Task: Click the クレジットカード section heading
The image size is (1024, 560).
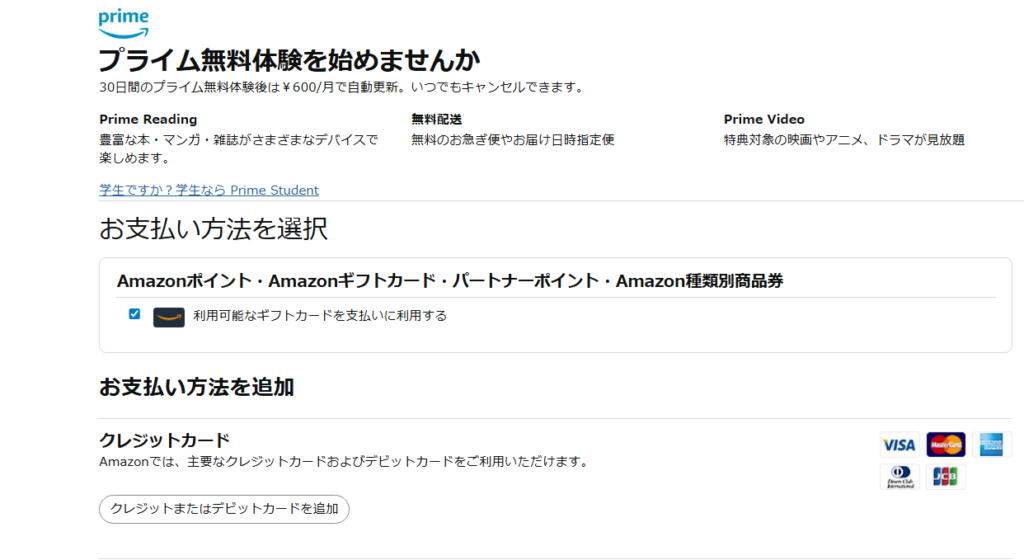Action: (164, 440)
